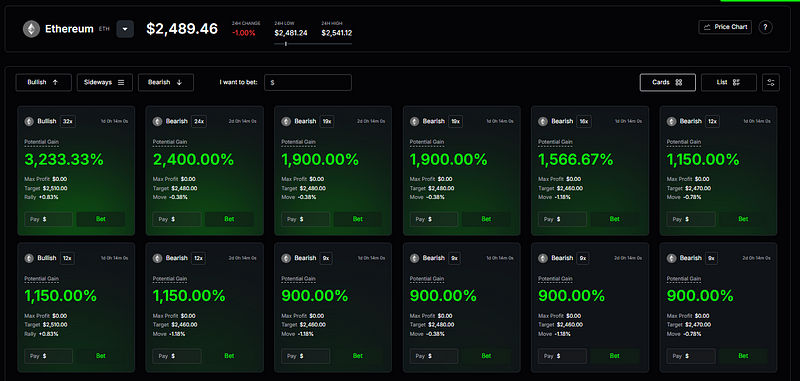Image resolution: width=800 pixels, height=381 pixels.
Task: Click Bet on the 2,400.00% Bearish card
Action: [230, 219]
